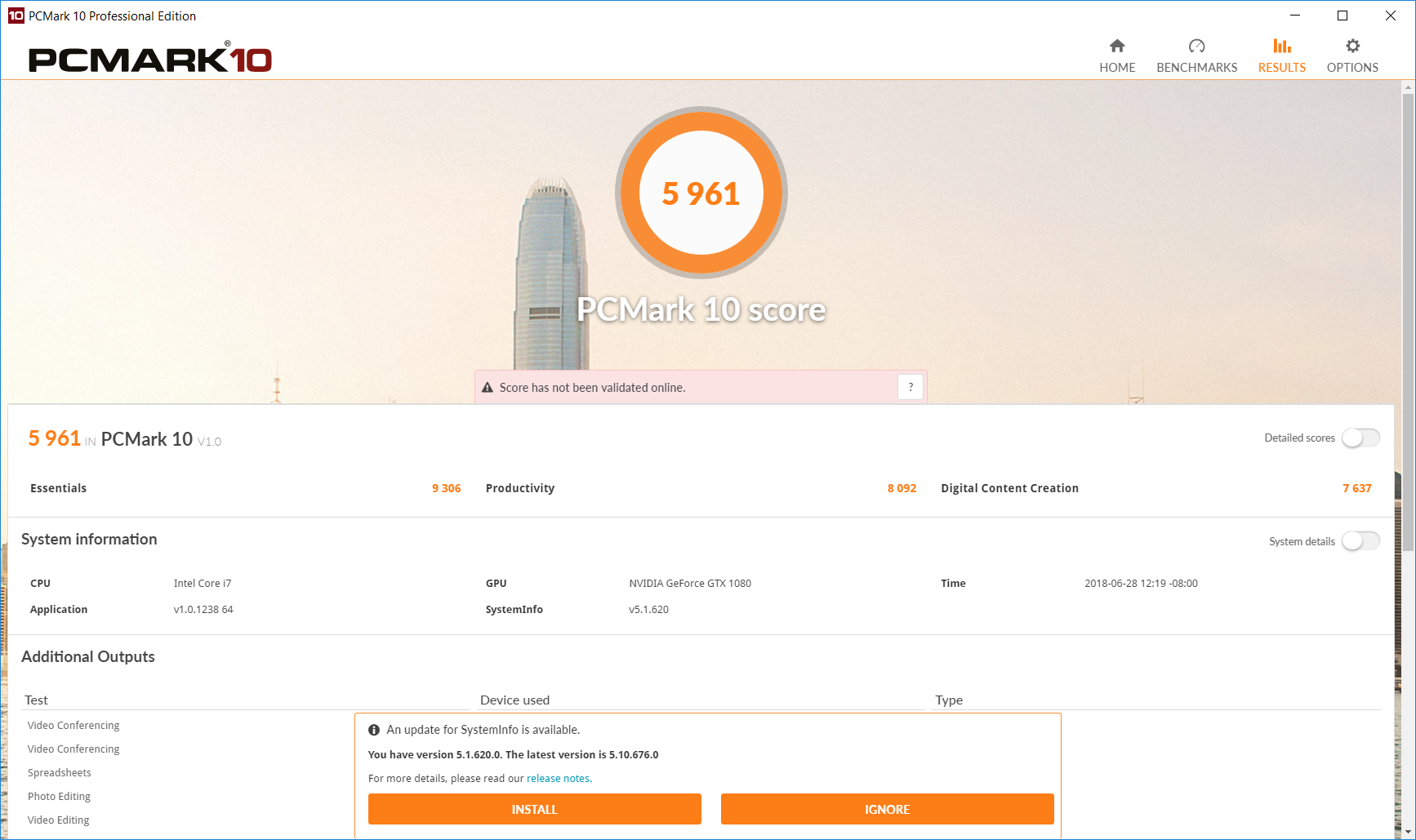The height and width of the screenshot is (840, 1416).
Task: Click the Intel Core i7 CPU value
Action: click(x=203, y=584)
